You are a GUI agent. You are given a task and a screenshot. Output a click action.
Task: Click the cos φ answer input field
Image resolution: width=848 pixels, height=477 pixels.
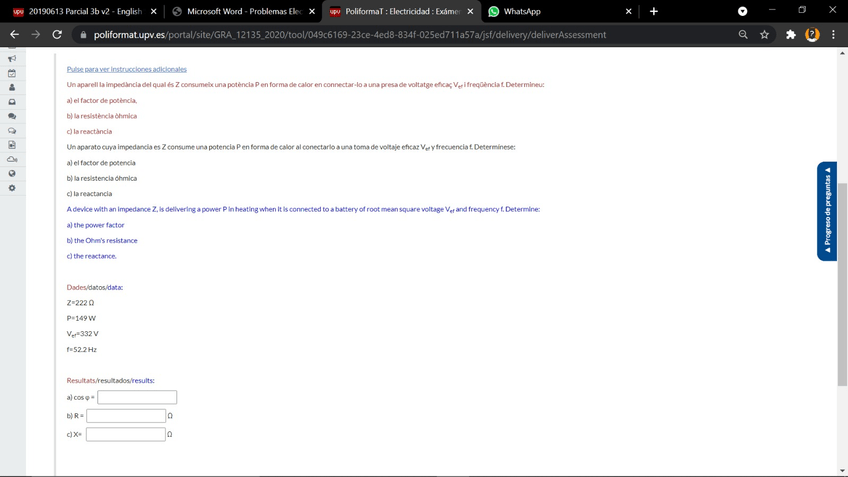click(x=137, y=397)
